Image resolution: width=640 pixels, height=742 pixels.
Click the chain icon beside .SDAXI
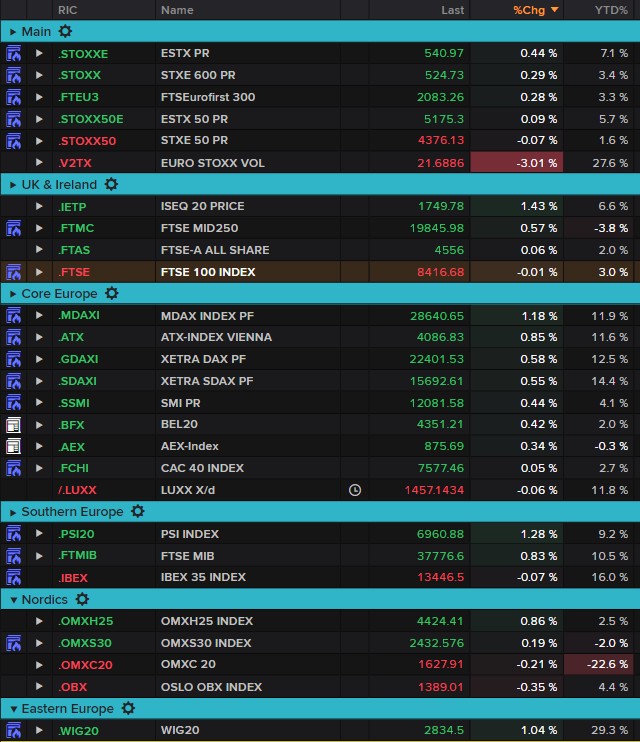tap(14, 381)
